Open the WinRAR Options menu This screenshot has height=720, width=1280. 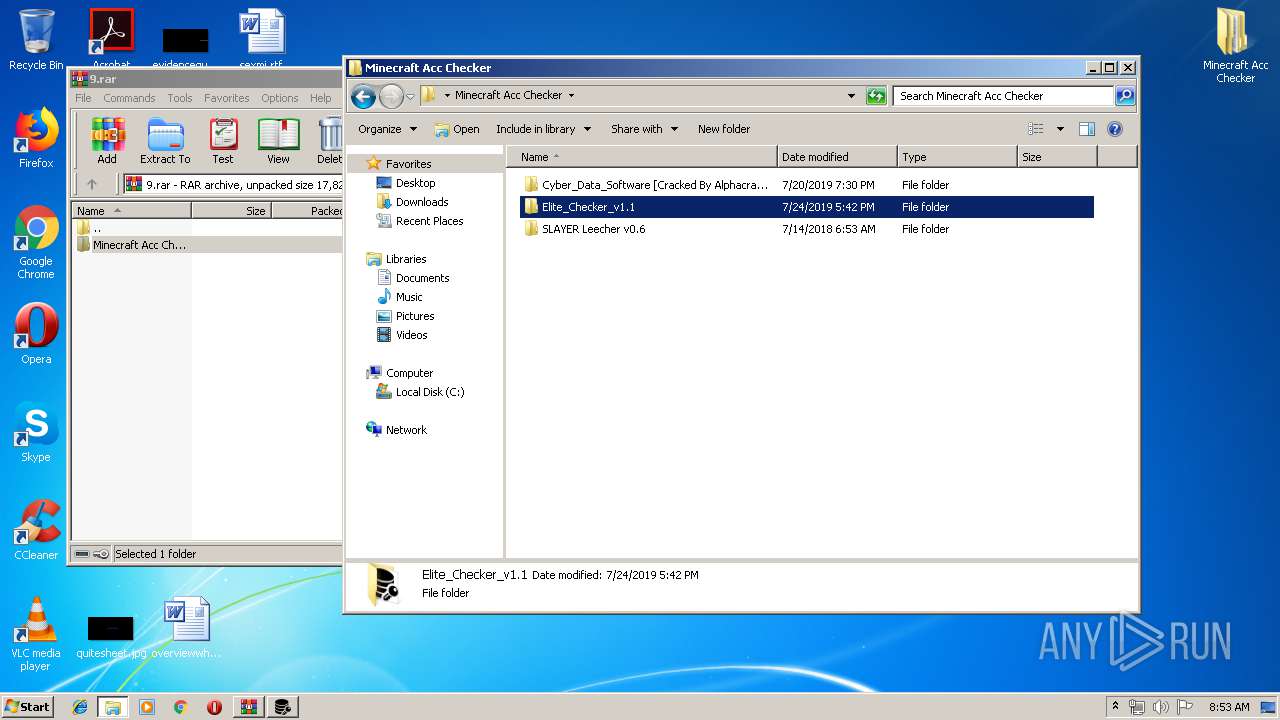(280, 98)
